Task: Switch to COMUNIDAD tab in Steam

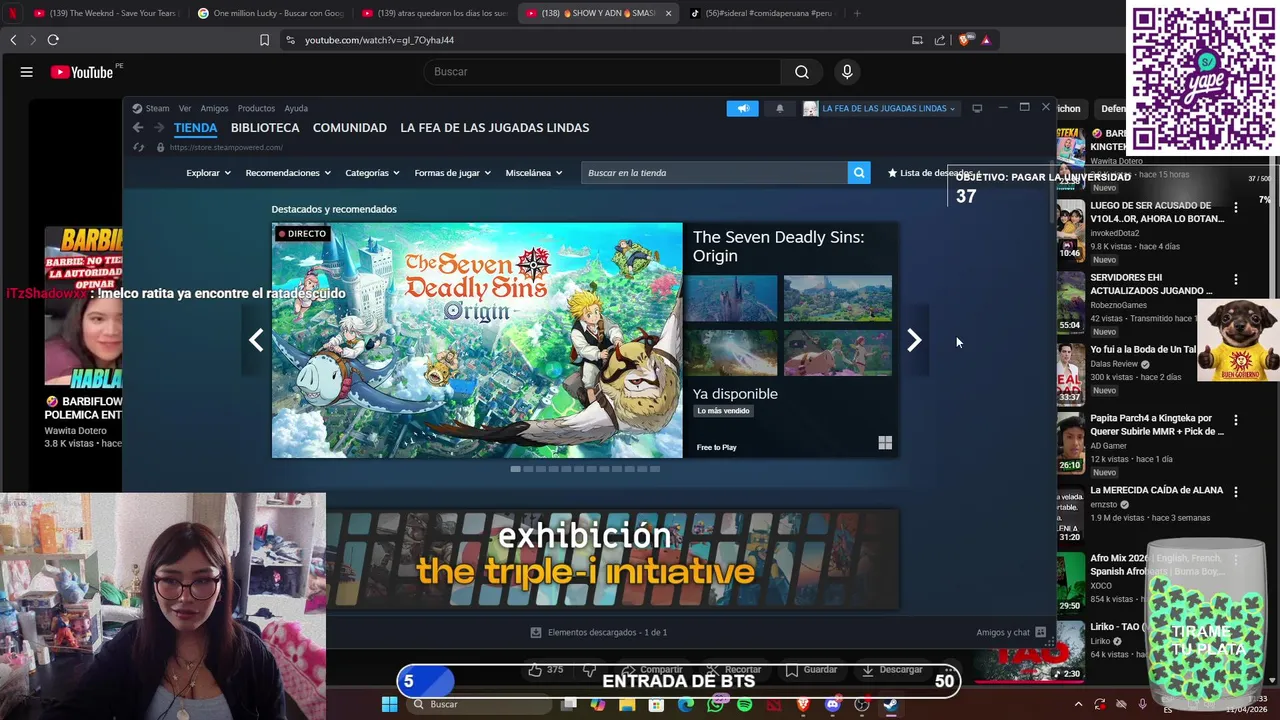Action: pyautogui.click(x=350, y=128)
